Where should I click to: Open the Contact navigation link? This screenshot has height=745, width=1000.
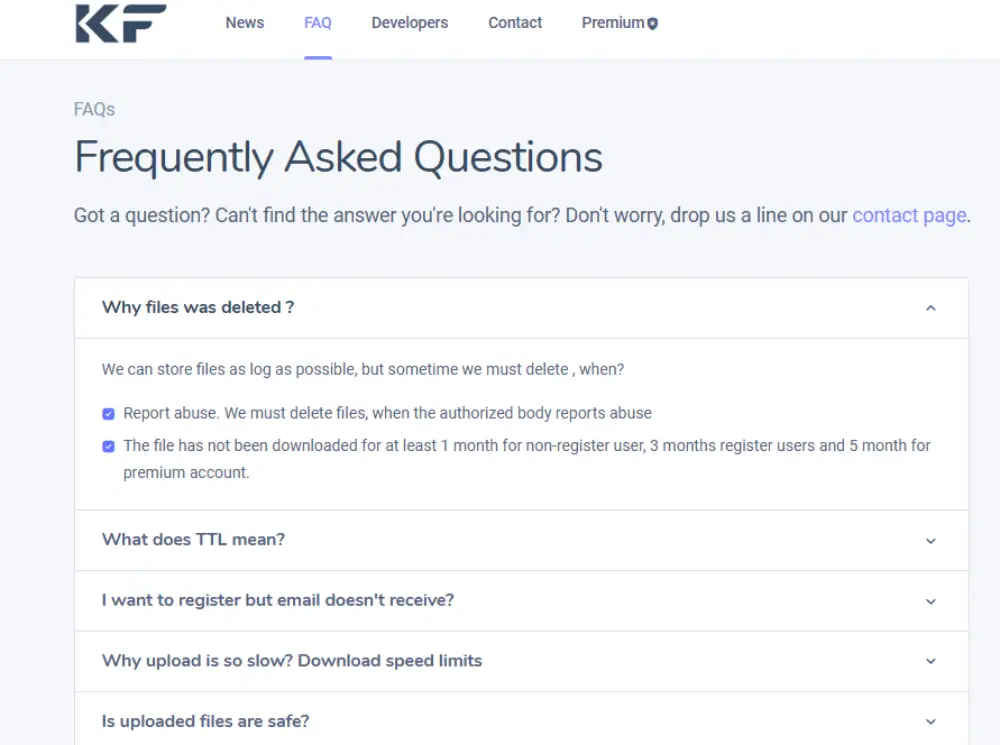515,23
